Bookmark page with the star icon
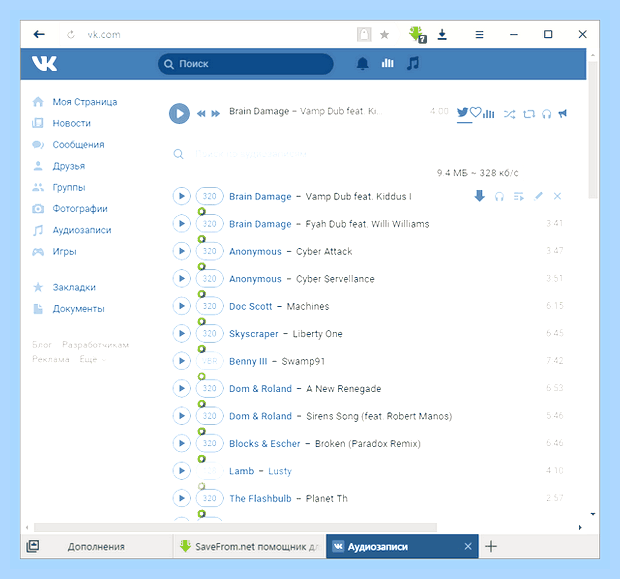Image resolution: width=620 pixels, height=579 pixels. [384, 35]
